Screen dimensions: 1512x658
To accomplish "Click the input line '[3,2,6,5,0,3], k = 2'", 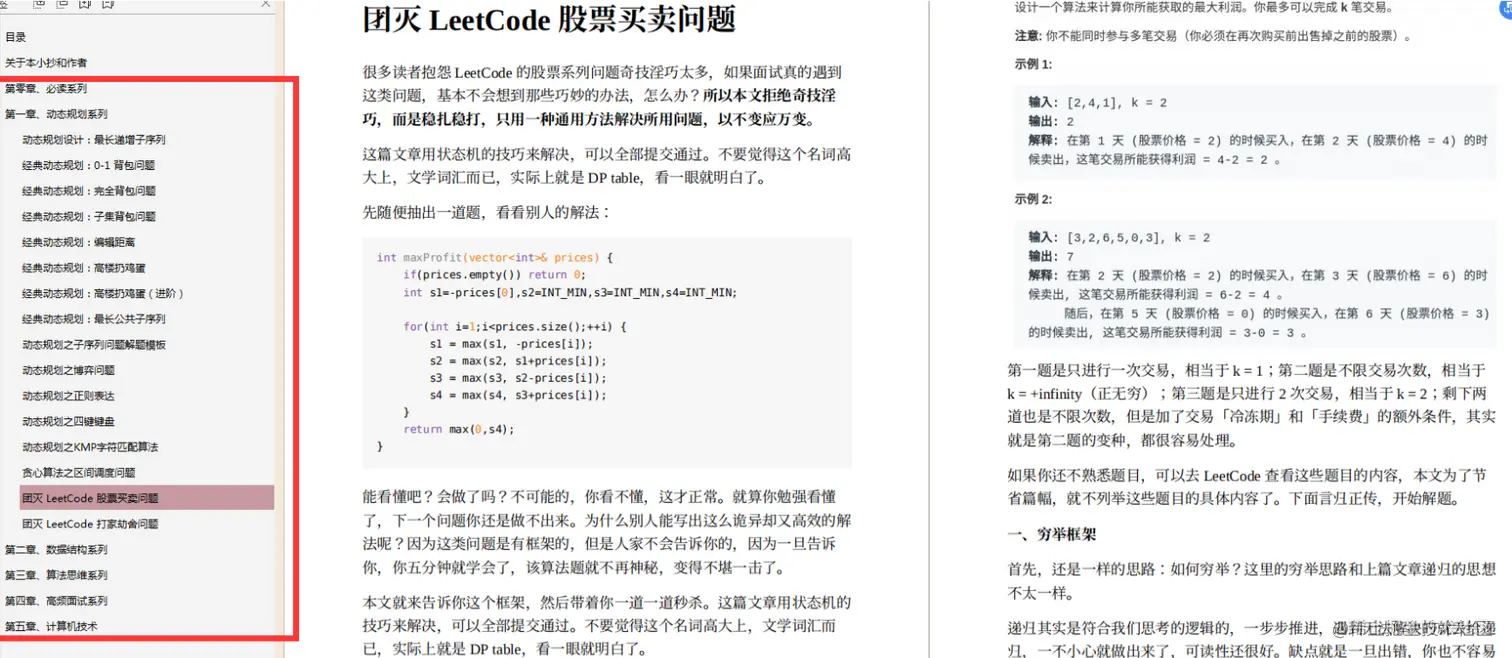I will point(1138,237).
